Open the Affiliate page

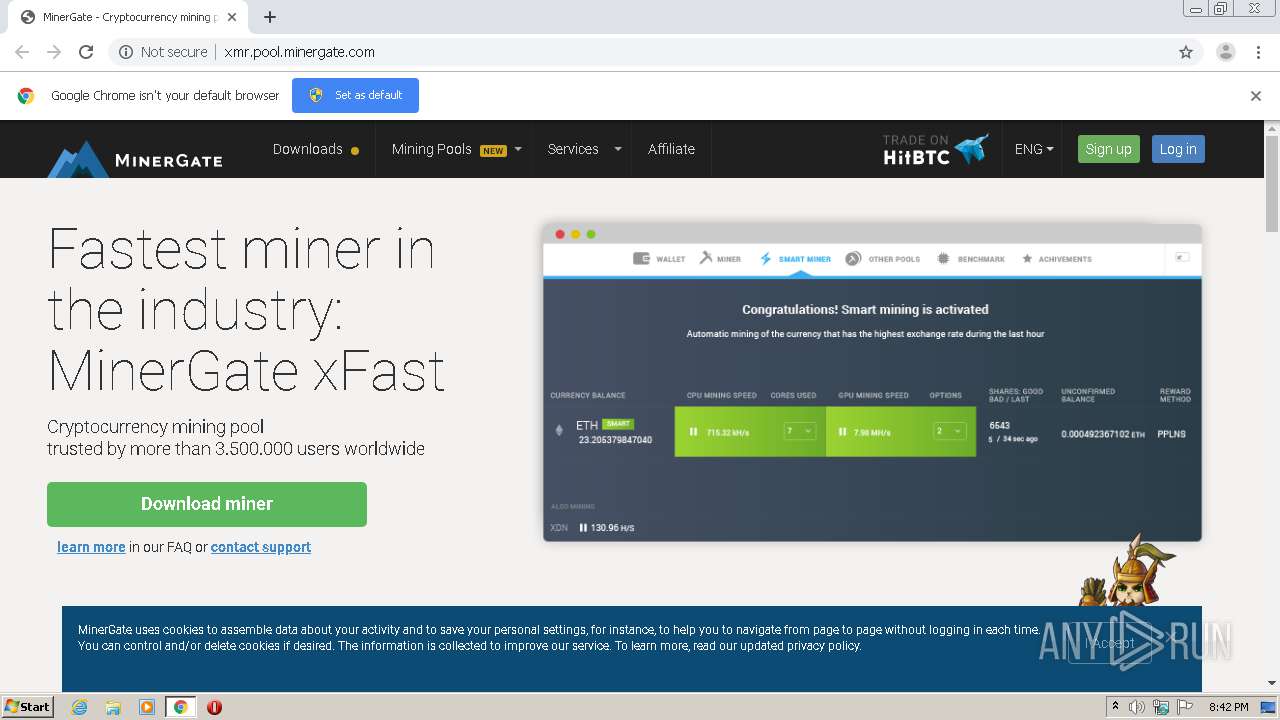[x=671, y=149]
